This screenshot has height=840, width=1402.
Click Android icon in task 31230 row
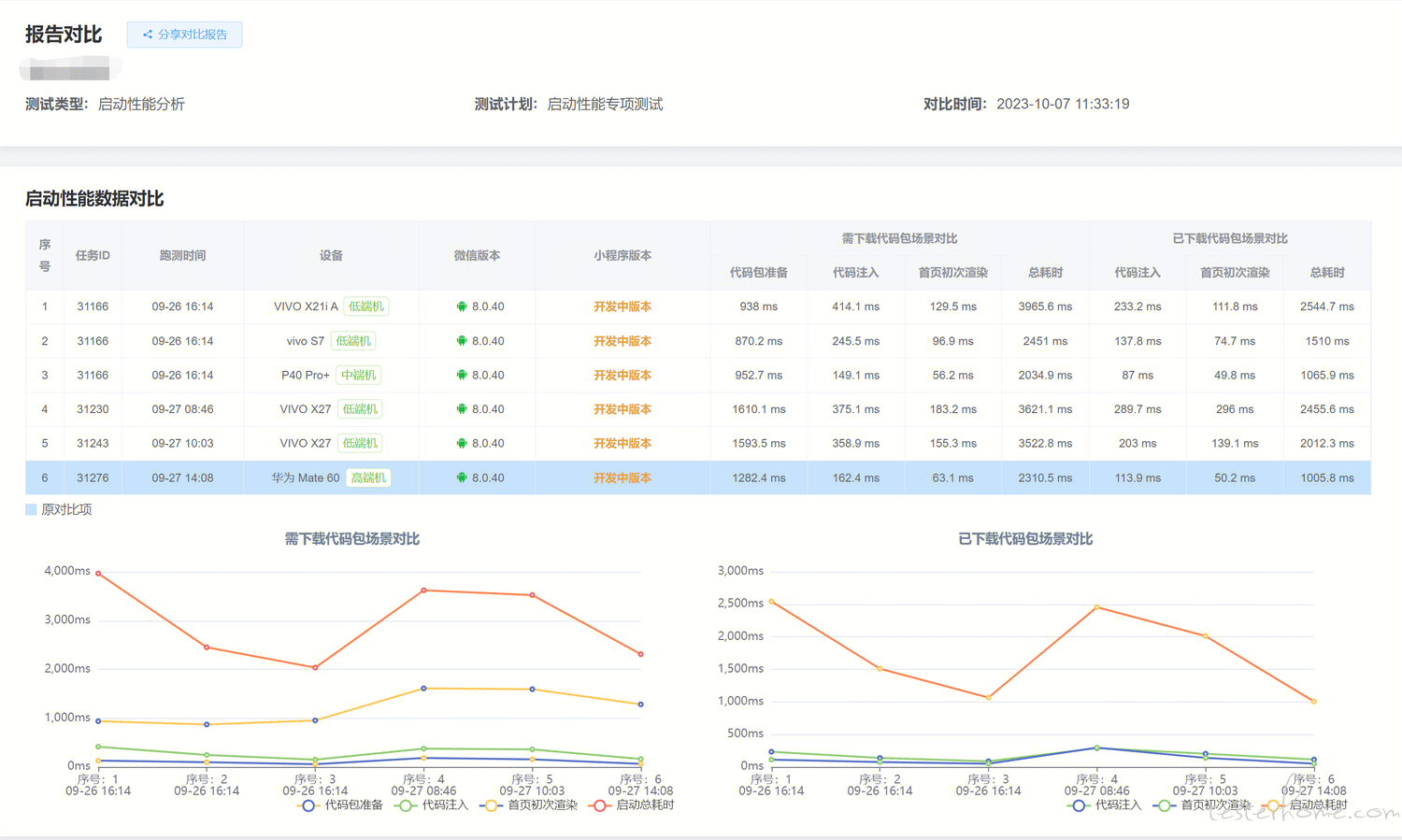tap(462, 409)
